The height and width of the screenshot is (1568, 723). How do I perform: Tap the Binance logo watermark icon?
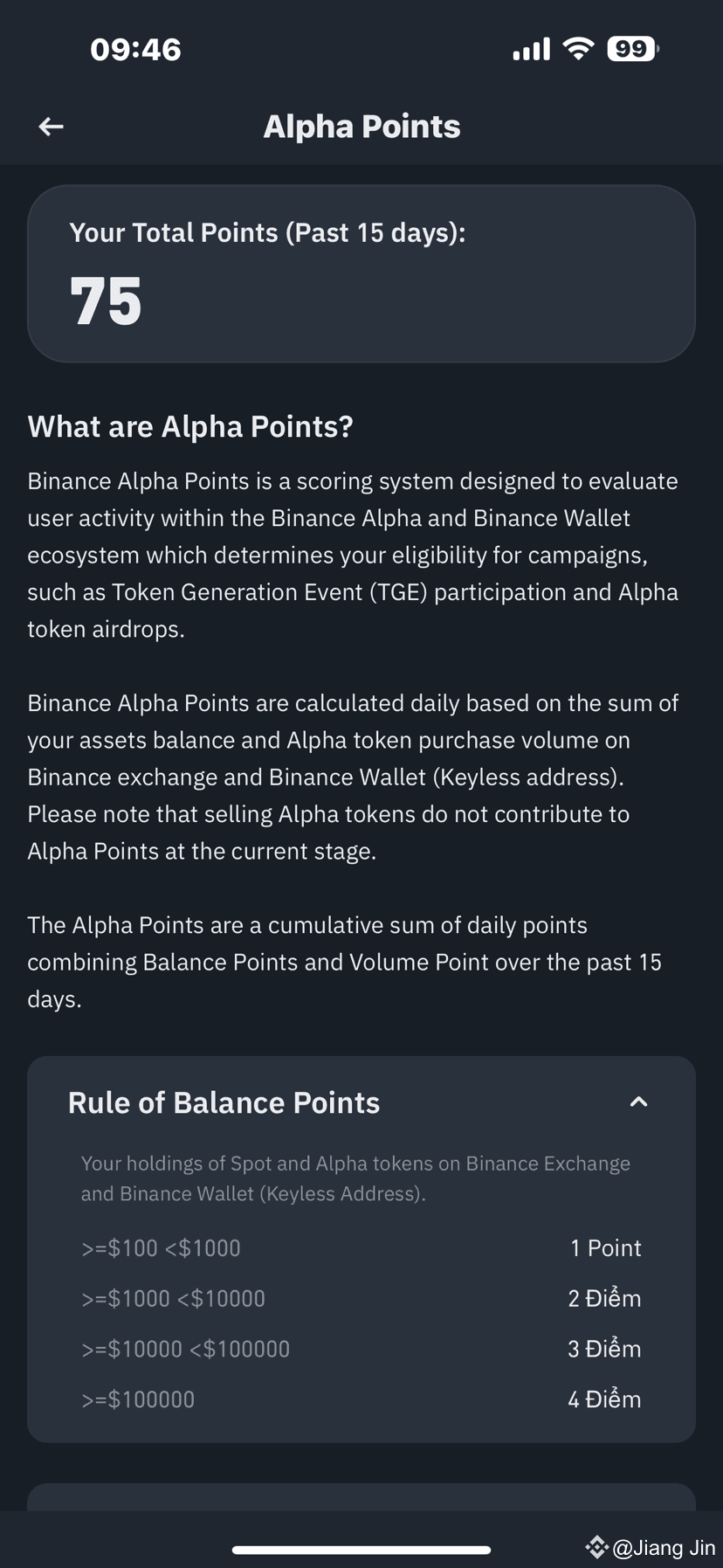click(x=596, y=1547)
